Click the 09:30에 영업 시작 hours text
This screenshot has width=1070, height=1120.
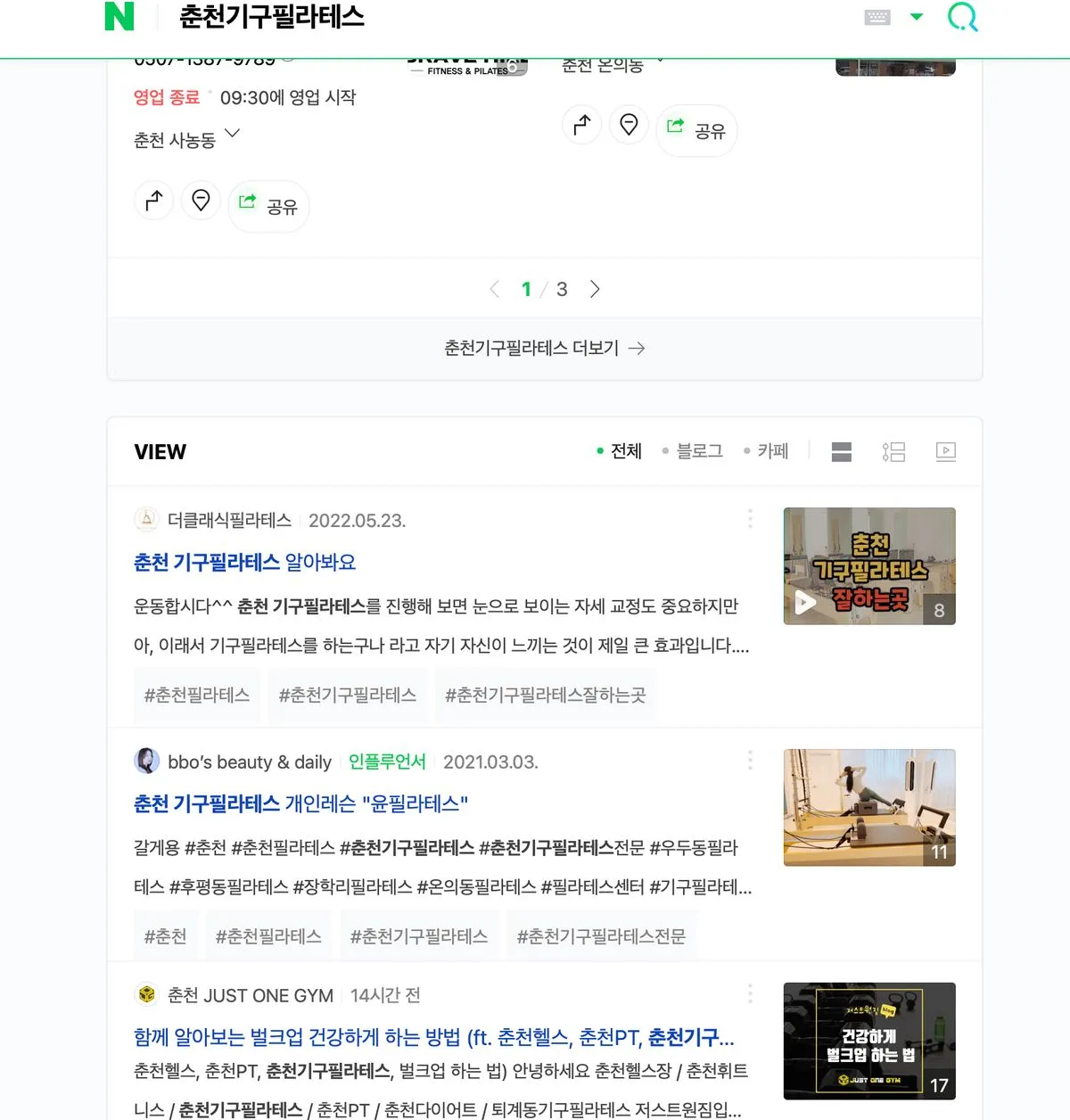tap(288, 98)
